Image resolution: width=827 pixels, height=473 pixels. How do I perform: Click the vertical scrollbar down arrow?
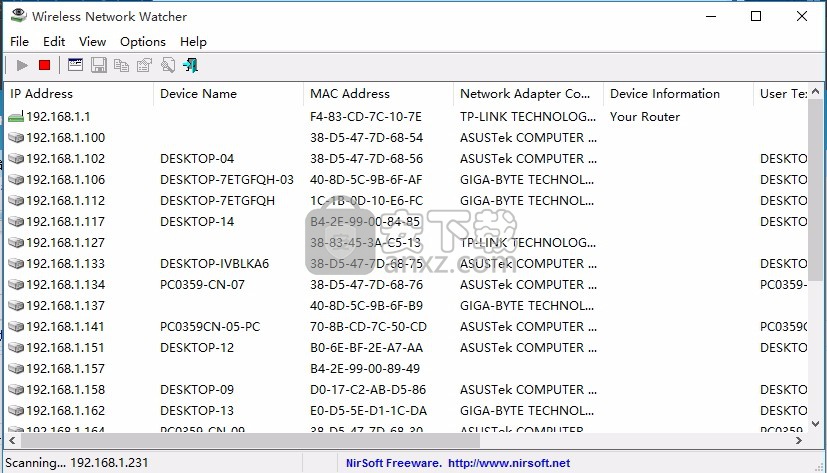[815, 424]
